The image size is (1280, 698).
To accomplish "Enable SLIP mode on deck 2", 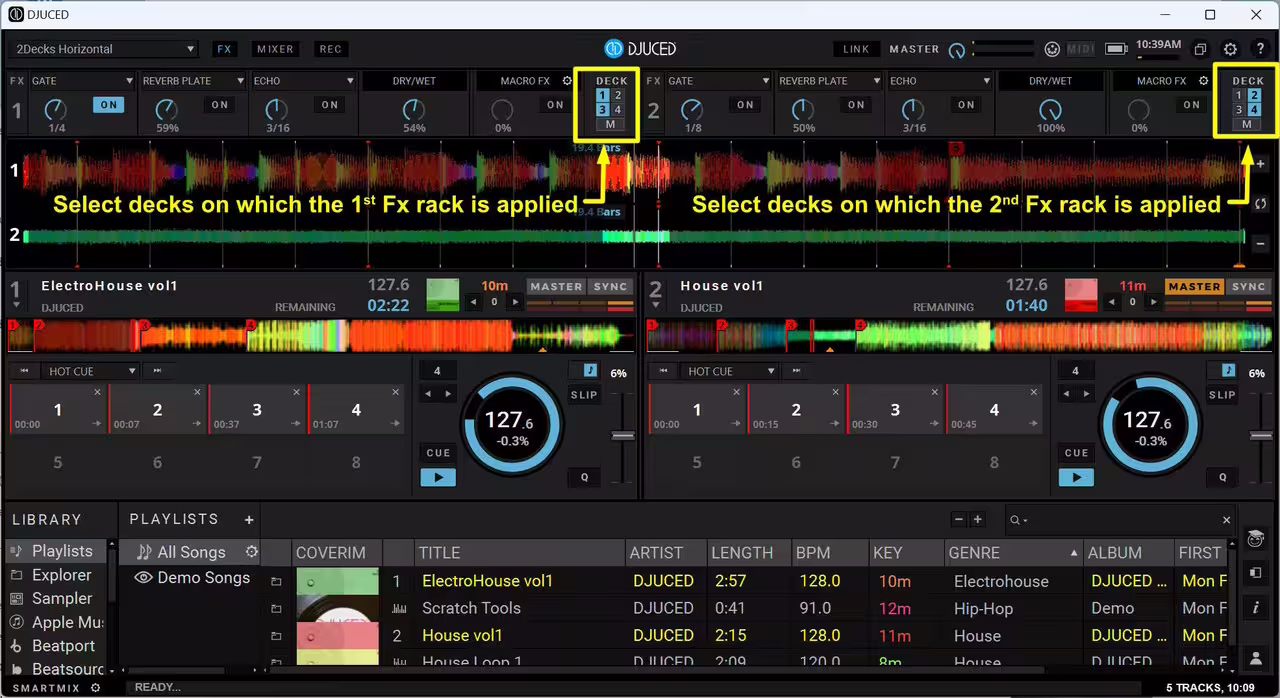I will [1222, 395].
